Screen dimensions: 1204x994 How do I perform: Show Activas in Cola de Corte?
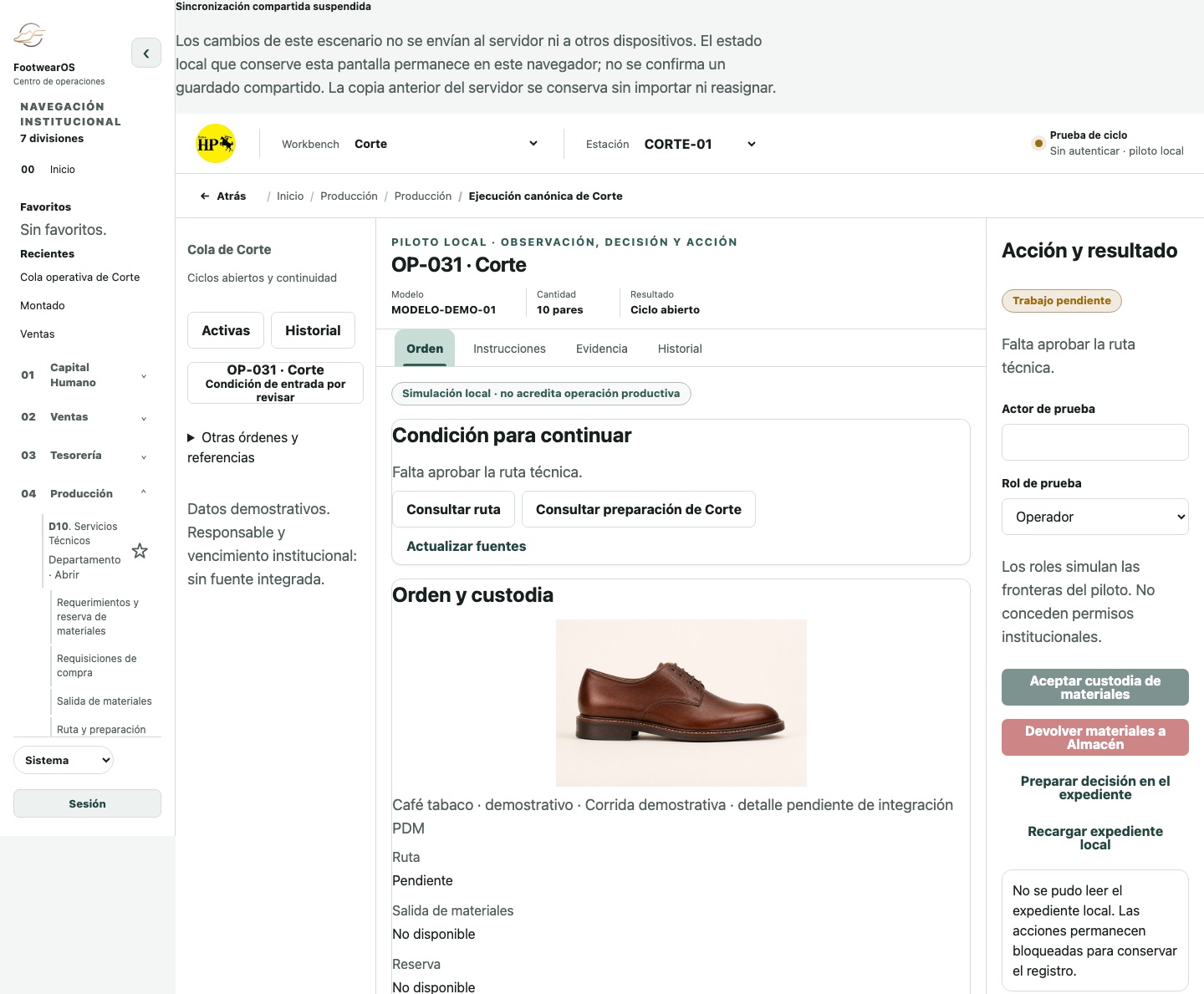coord(226,330)
